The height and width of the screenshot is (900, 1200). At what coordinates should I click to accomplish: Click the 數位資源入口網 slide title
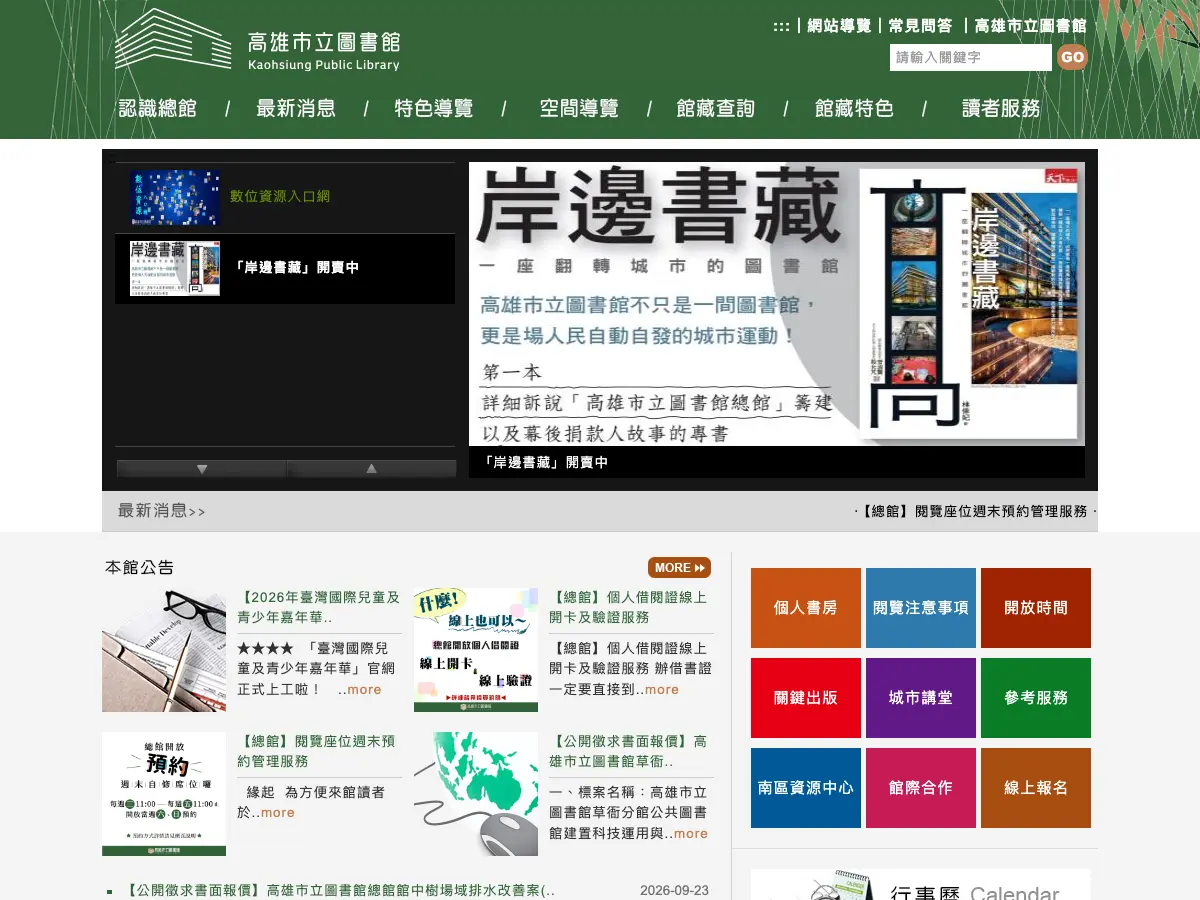tap(280, 196)
